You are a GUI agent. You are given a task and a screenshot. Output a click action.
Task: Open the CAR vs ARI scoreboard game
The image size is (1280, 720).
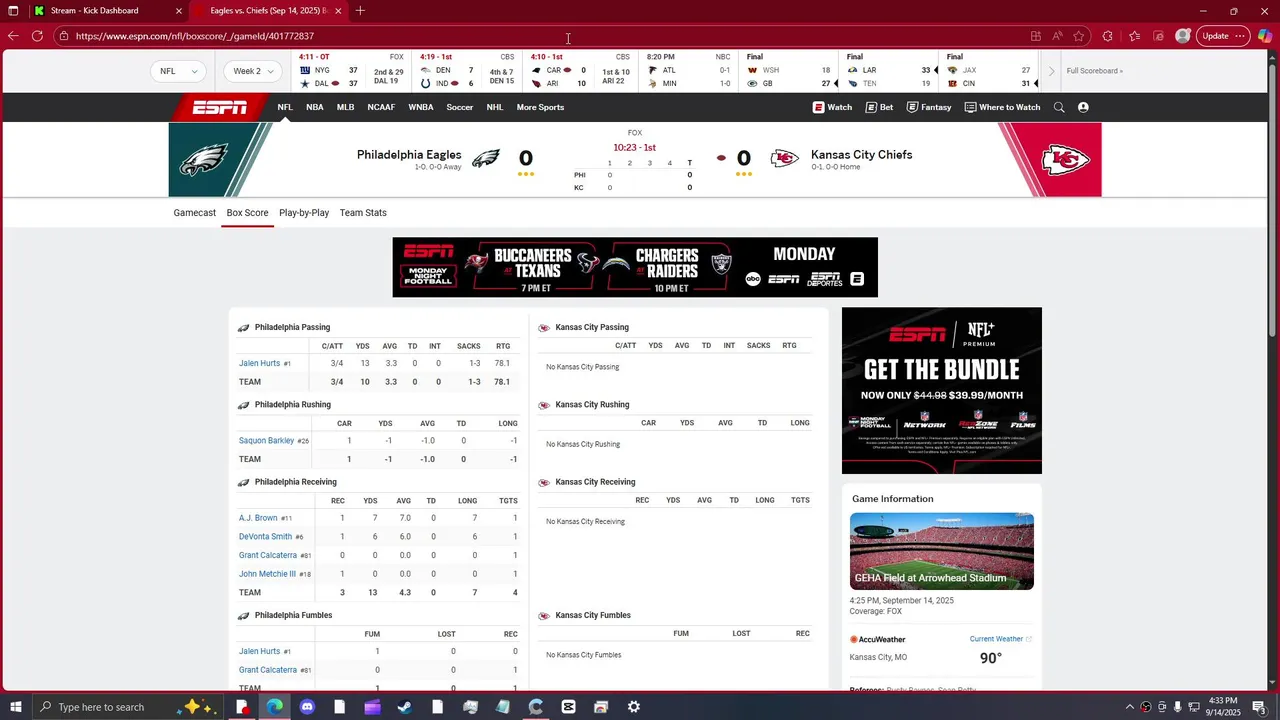[581, 71]
